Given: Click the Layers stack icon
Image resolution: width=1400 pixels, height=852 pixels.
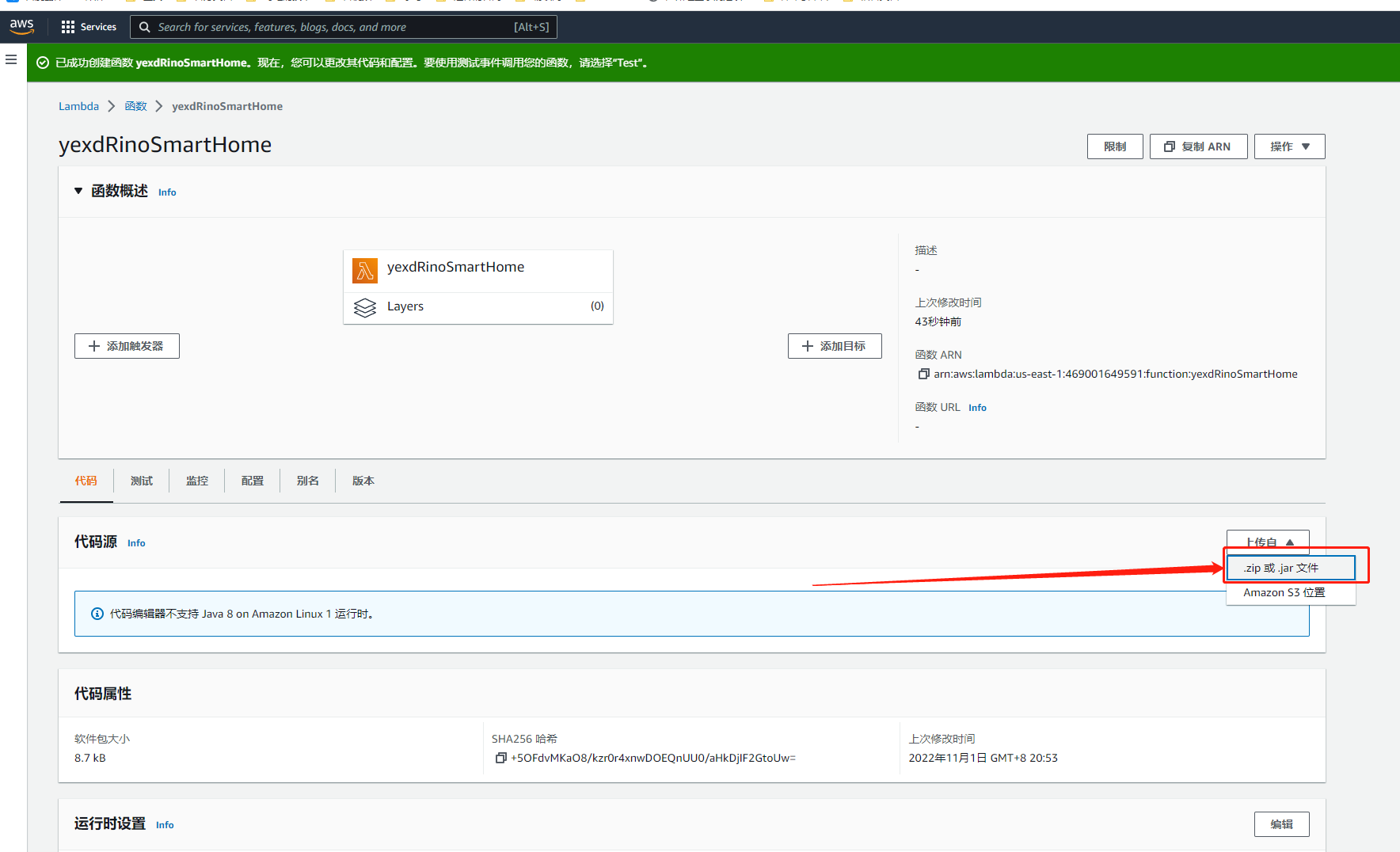Looking at the screenshot, I should (365, 307).
